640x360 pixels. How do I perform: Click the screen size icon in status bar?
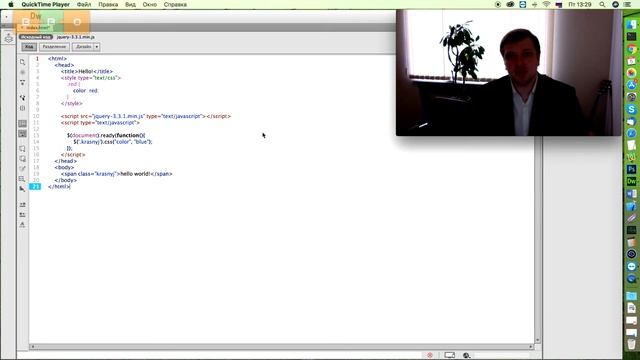(x=449, y=355)
